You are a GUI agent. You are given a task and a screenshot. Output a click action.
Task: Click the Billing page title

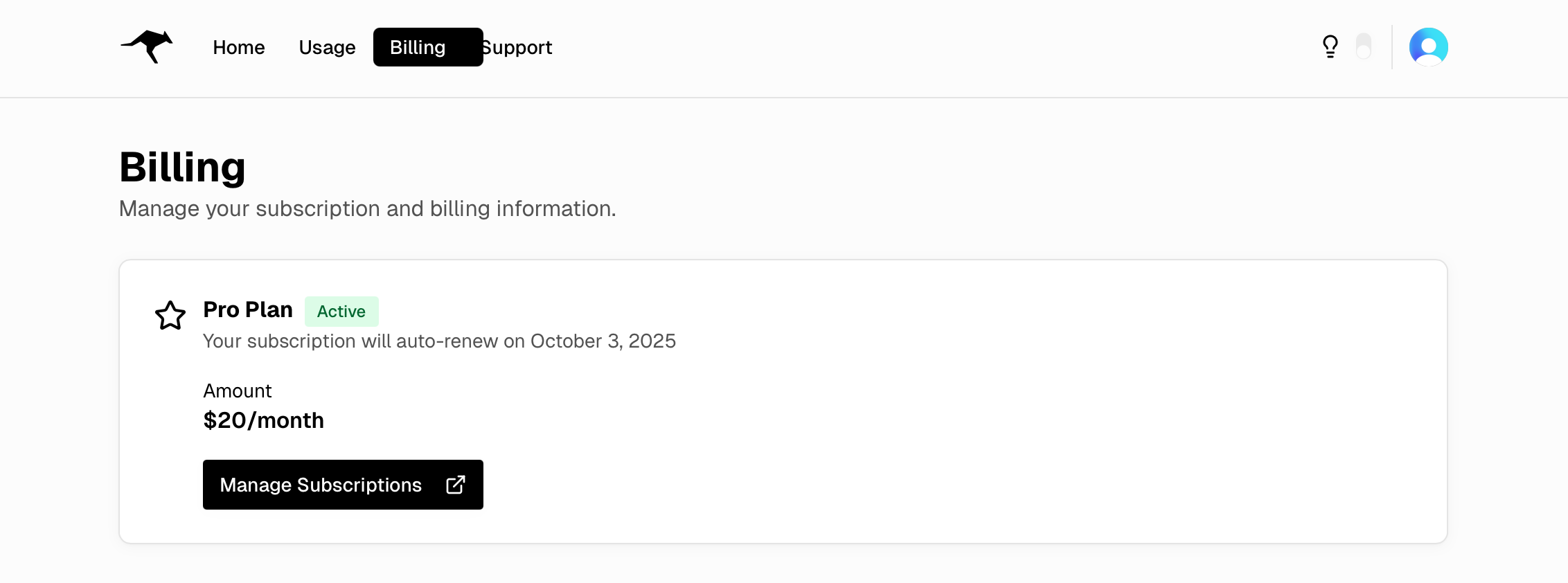point(182,166)
